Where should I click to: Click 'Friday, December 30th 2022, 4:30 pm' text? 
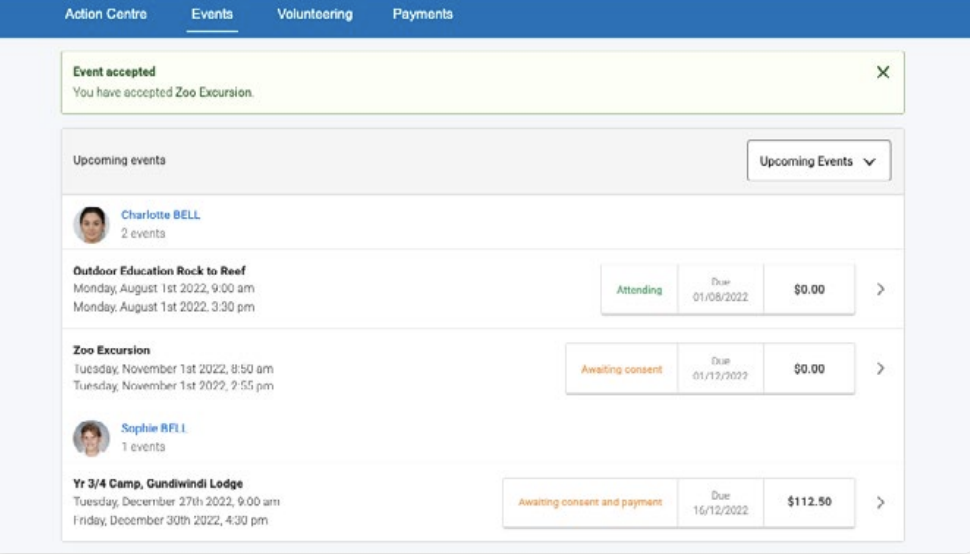click(x=170, y=520)
